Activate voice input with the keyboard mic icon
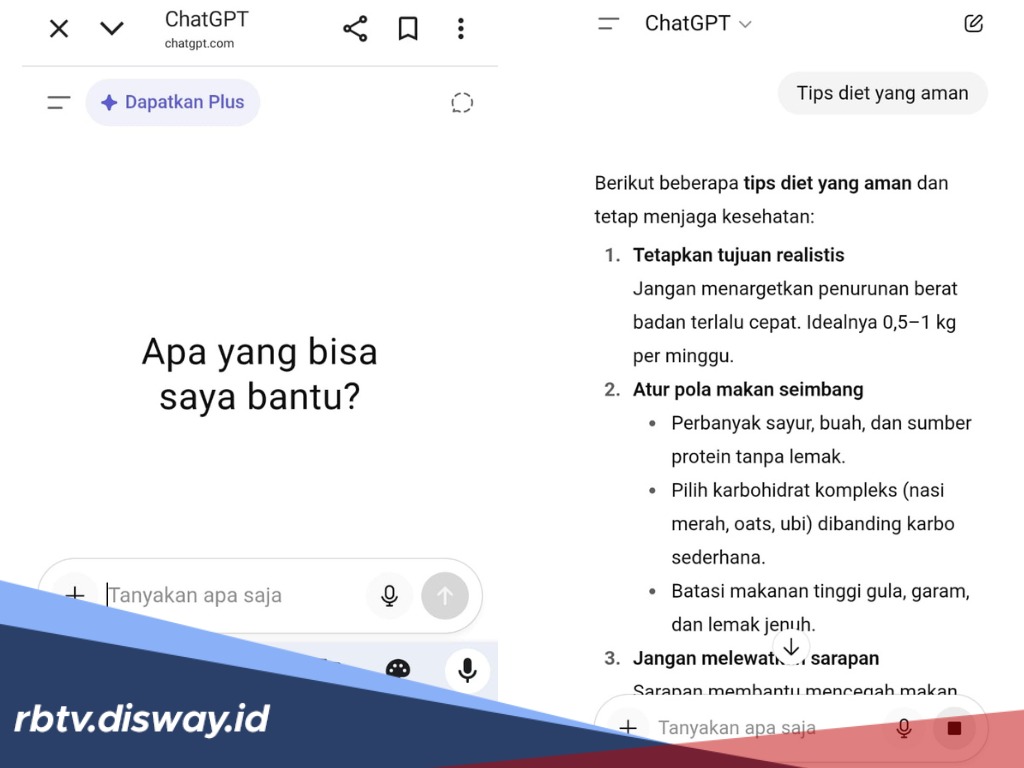The width and height of the screenshot is (1024, 768). pos(467,670)
